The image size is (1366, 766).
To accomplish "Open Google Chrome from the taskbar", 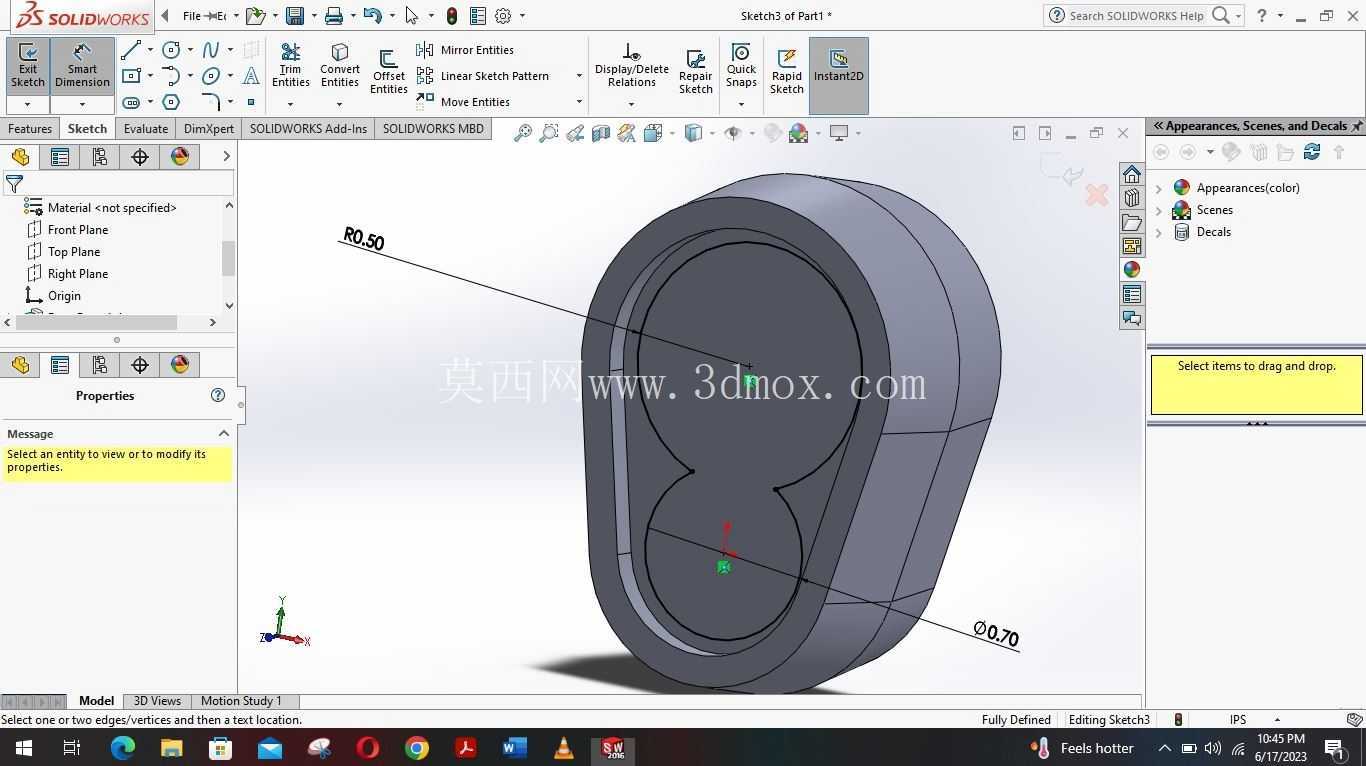I will (x=416, y=748).
